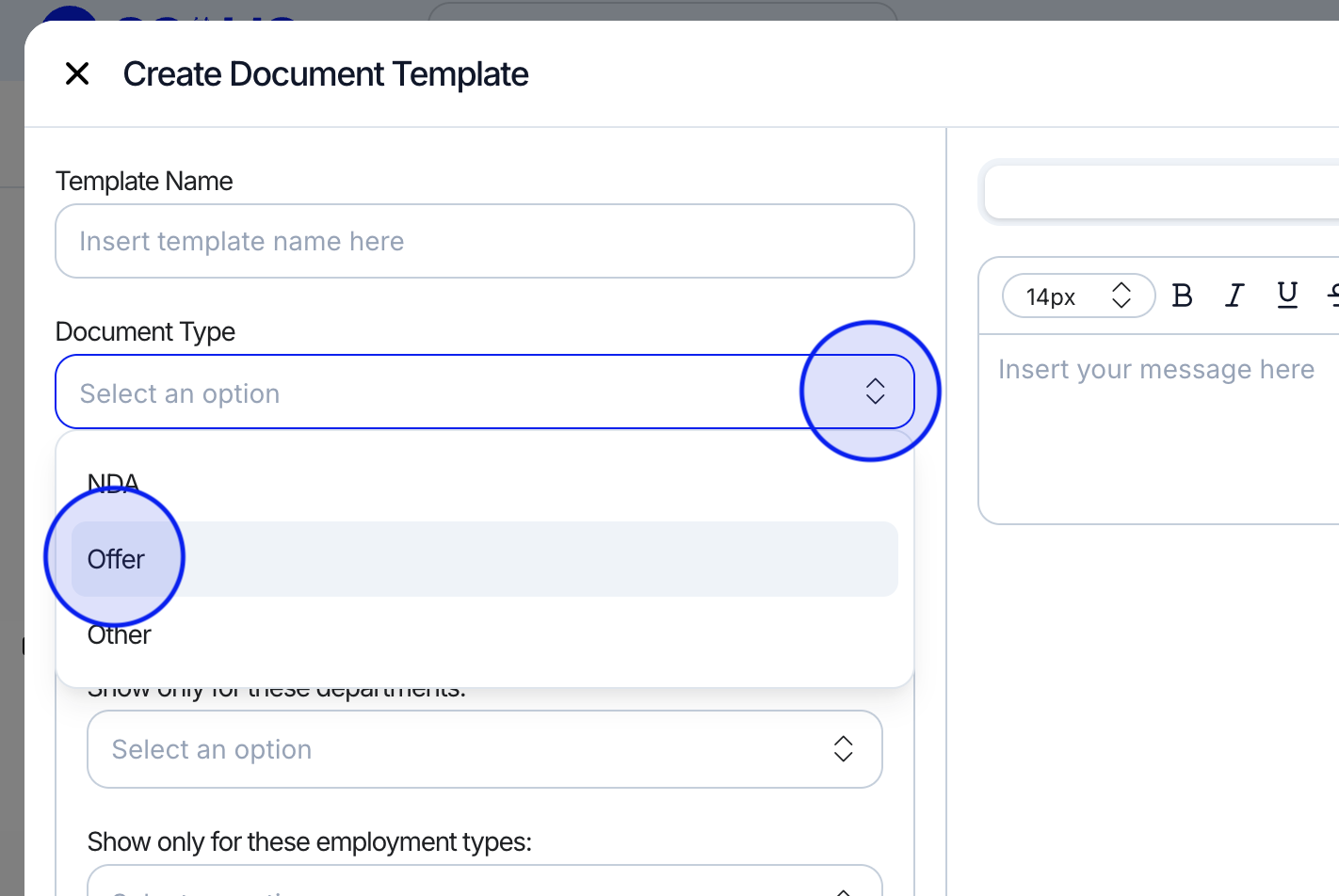Select Offer as the document type
1339x896 pixels.
click(x=117, y=559)
